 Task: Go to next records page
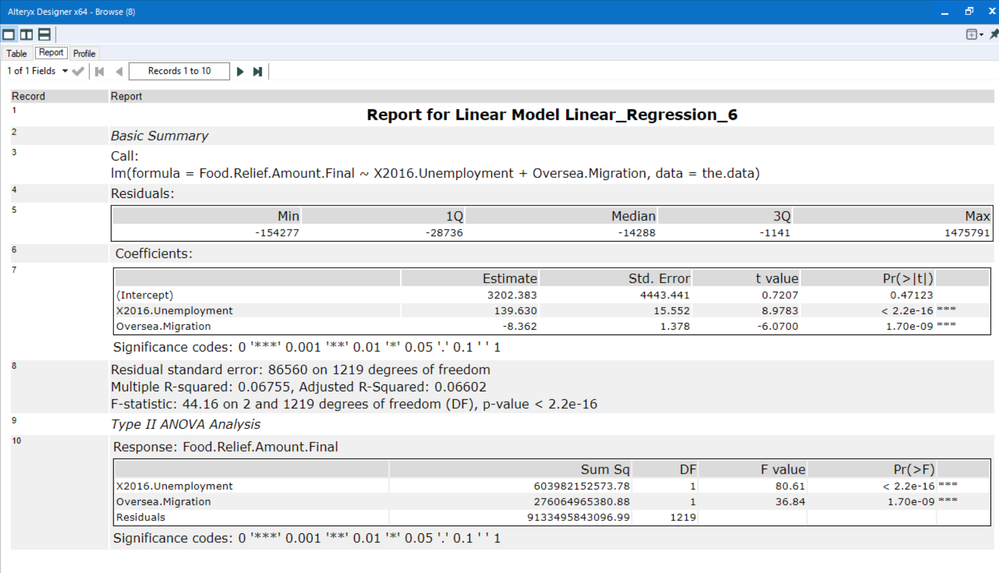tap(240, 71)
